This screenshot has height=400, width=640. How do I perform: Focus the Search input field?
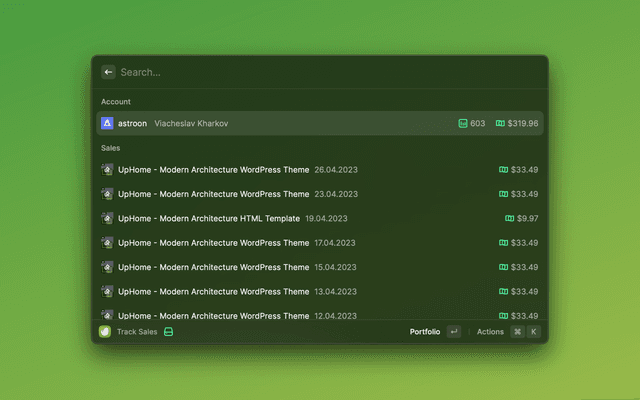[x=320, y=72]
